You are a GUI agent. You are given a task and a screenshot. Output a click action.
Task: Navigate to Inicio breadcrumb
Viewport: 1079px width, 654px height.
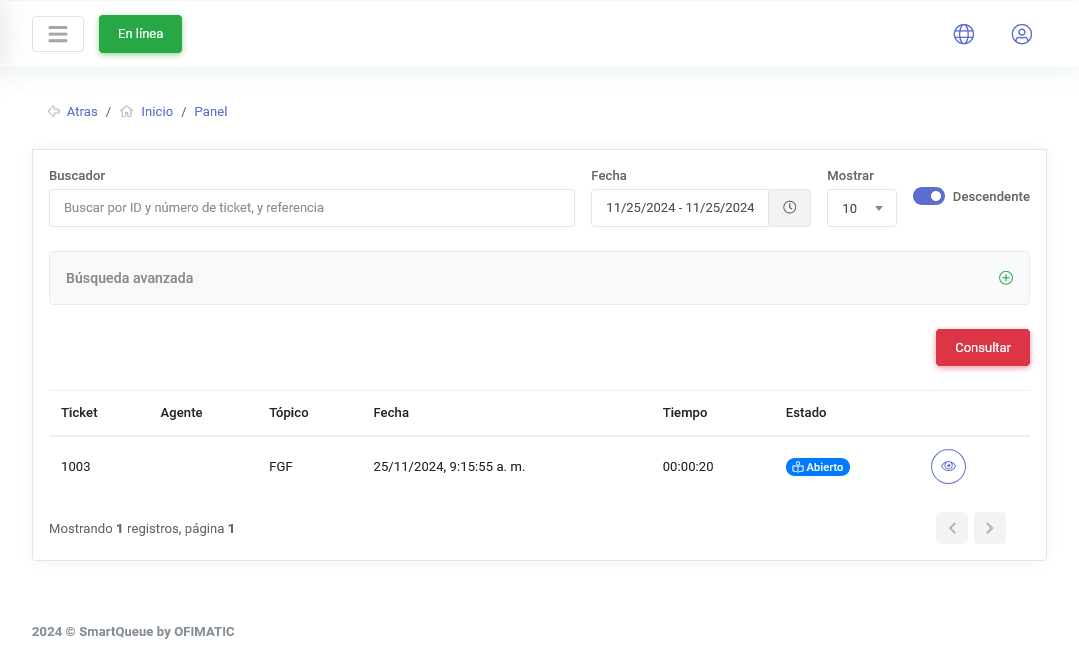click(157, 112)
